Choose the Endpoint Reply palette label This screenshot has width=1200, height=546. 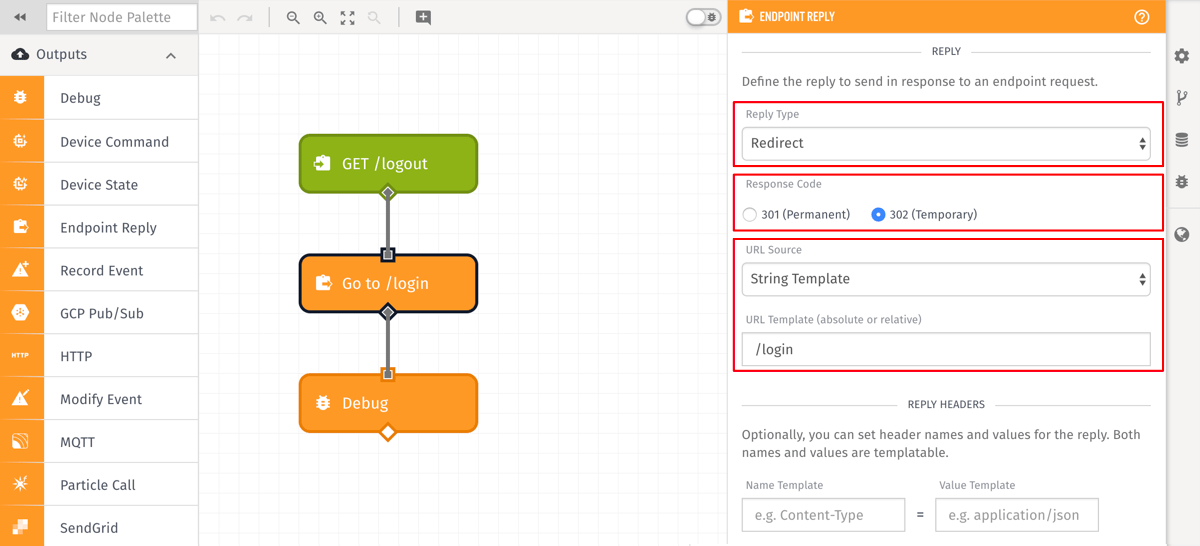click(x=108, y=228)
